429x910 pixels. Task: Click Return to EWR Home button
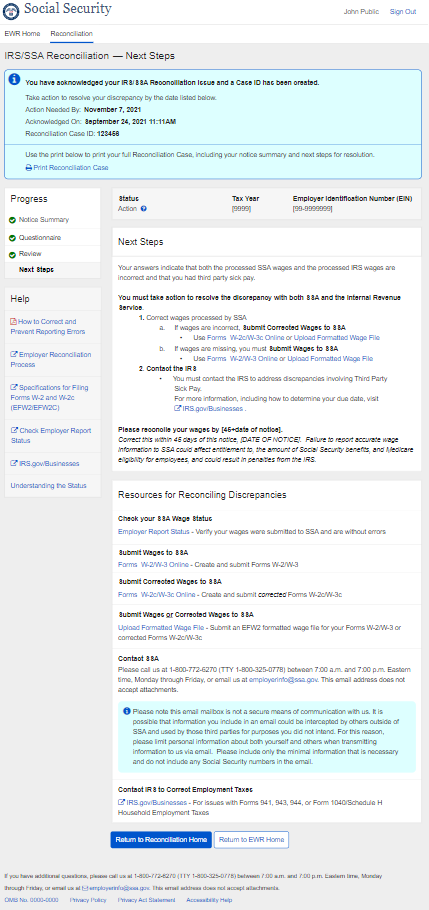click(x=251, y=840)
